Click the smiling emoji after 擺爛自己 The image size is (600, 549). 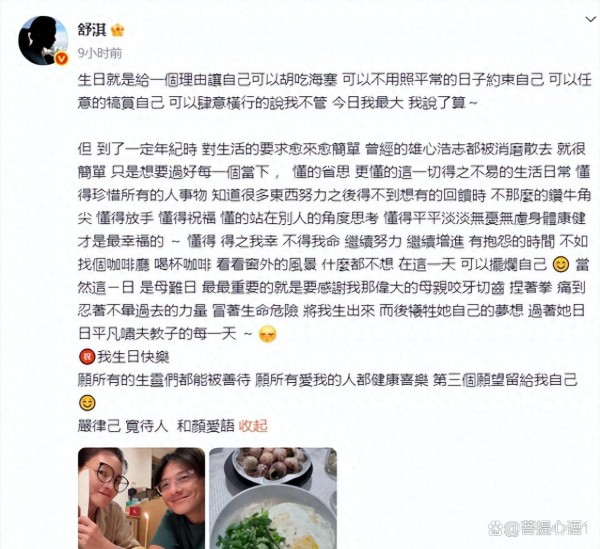tap(561, 265)
